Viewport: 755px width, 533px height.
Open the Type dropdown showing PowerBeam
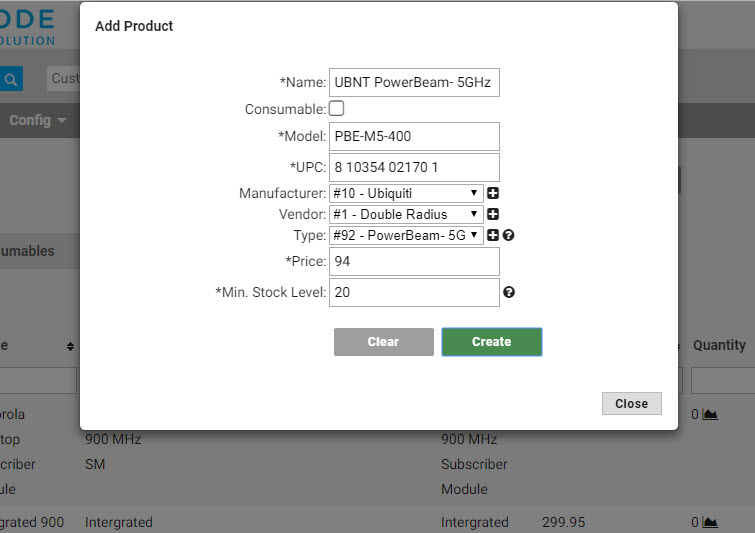[406, 235]
